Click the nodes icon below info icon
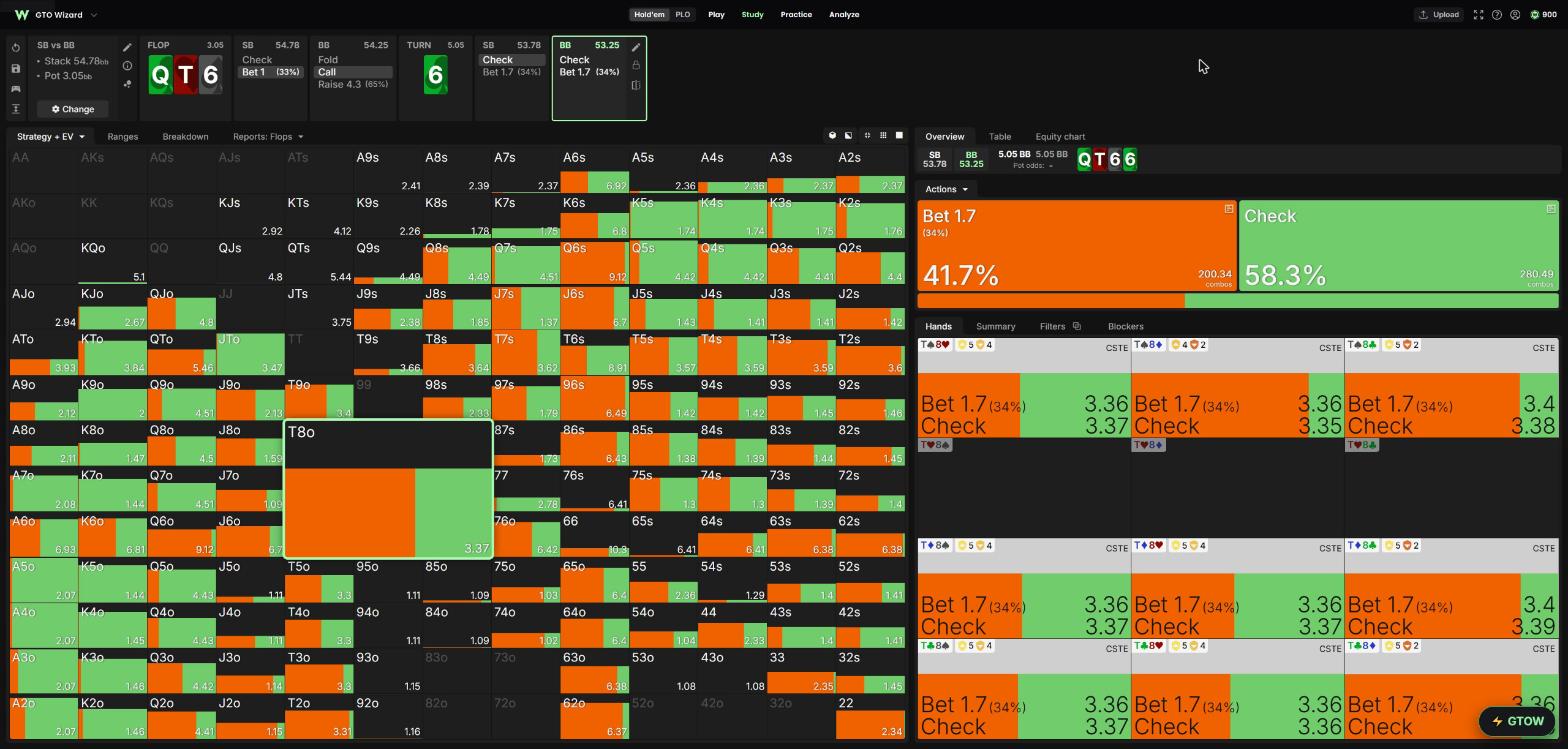The height and width of the screenshot is (749, 1568). tap(127, 85)
